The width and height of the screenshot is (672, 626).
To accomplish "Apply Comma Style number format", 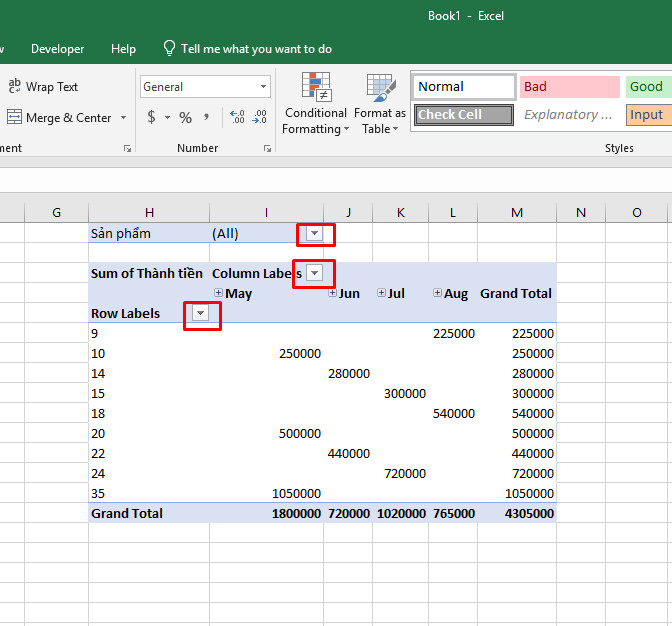I will tap(206, 117).
